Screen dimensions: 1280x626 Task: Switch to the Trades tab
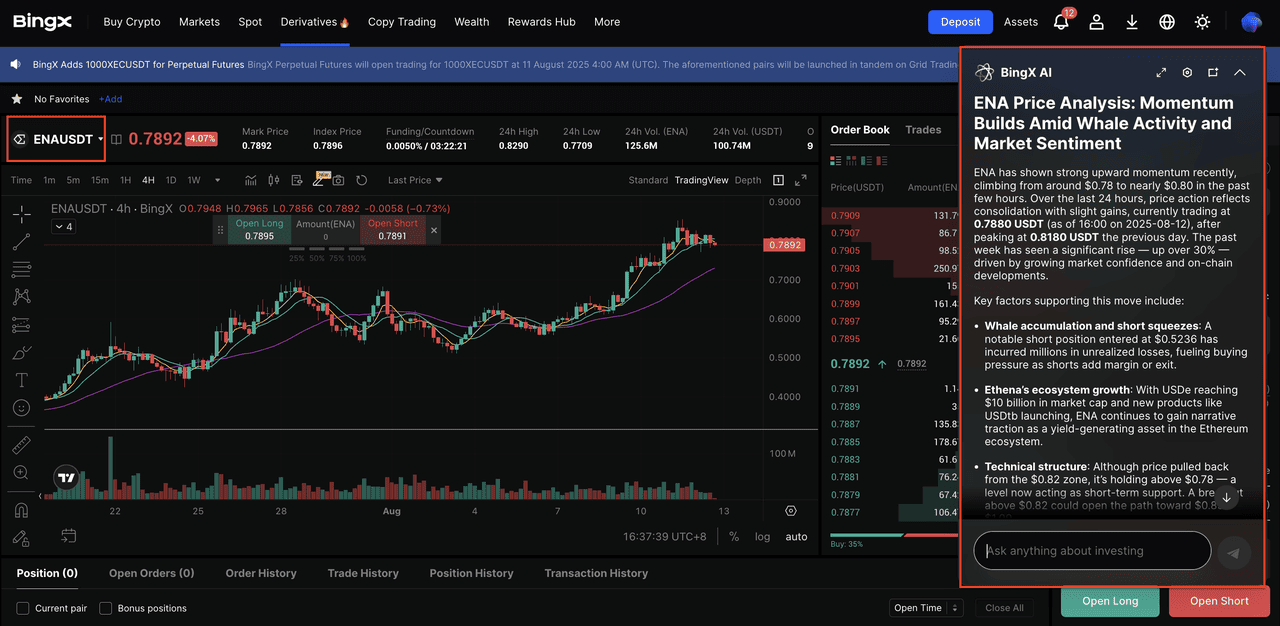923,130
